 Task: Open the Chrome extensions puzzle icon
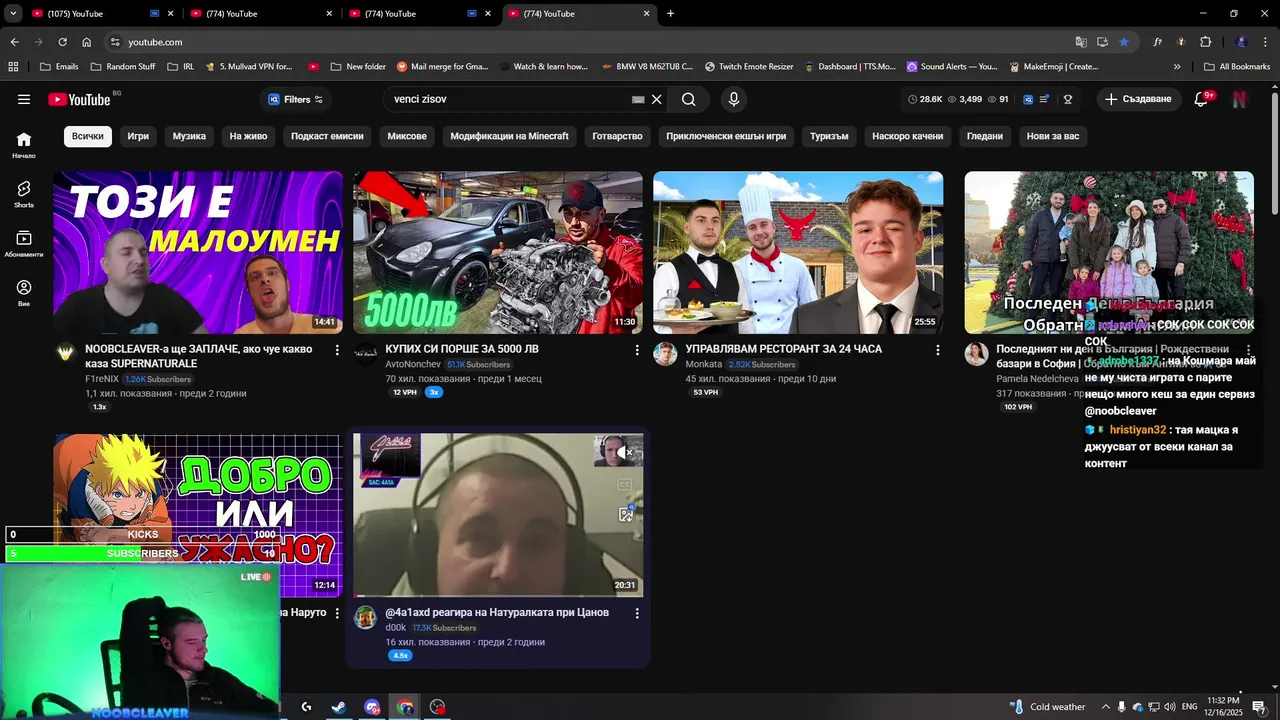[1205, 42]
